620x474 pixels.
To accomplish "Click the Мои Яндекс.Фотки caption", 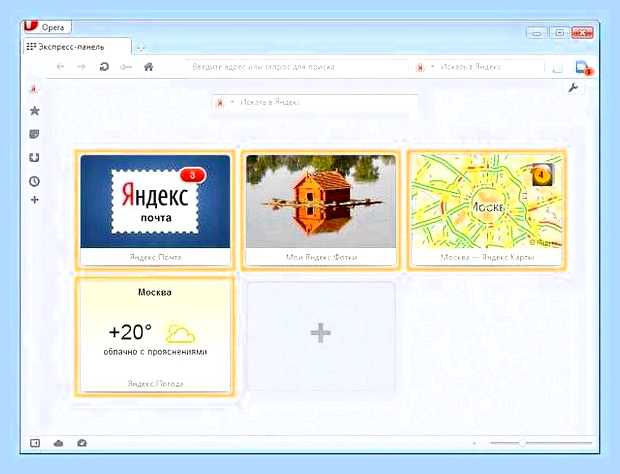I will [x=321, y=257].
